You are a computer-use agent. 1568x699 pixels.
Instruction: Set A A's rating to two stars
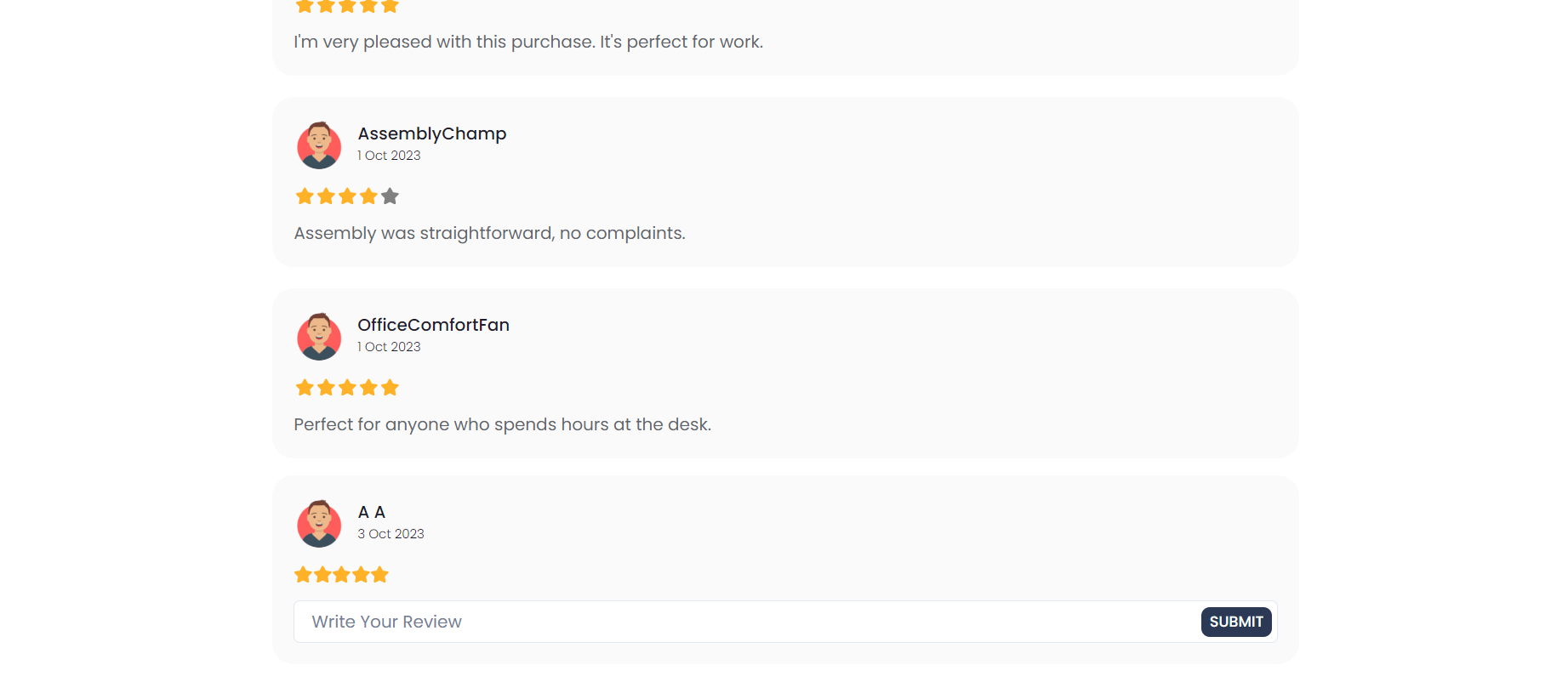322,575
